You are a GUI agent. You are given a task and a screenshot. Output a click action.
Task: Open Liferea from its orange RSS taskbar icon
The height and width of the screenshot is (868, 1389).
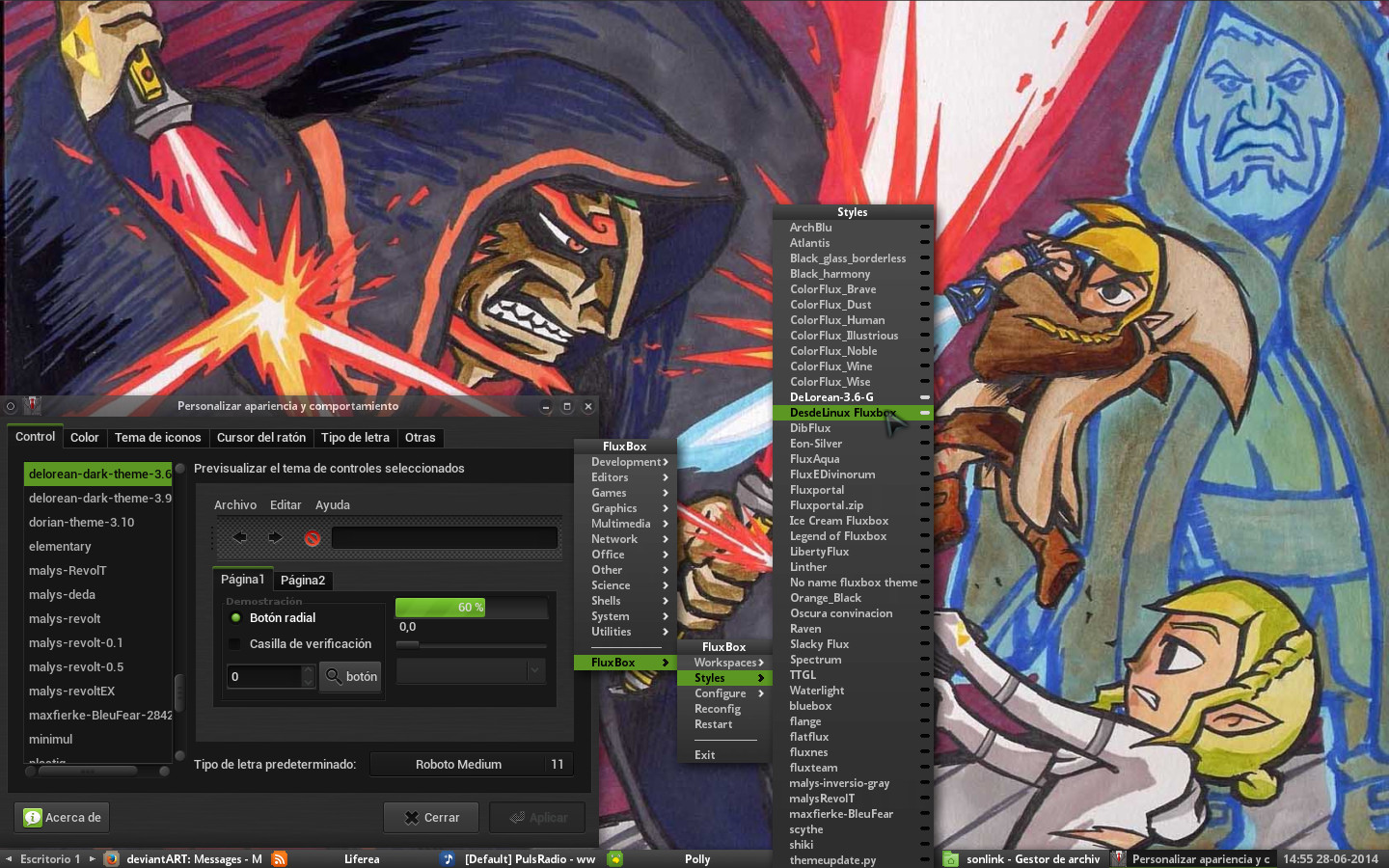click(279, 858)
